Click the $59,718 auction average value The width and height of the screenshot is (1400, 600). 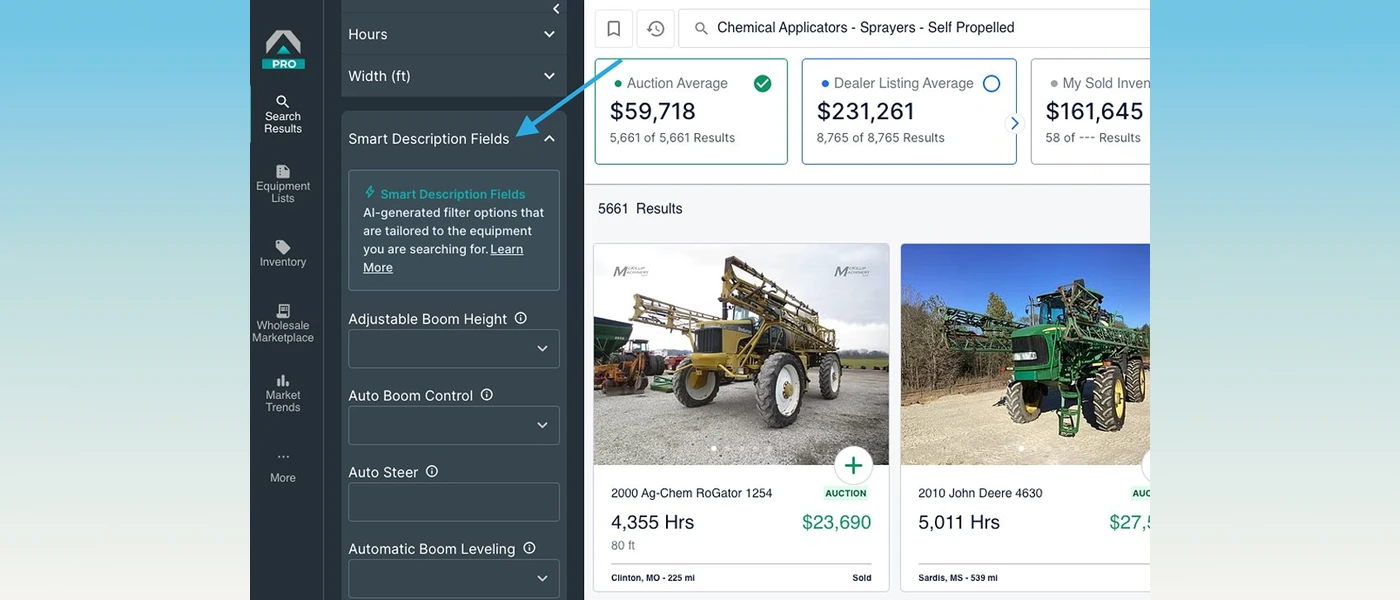(x=652, y=111)
